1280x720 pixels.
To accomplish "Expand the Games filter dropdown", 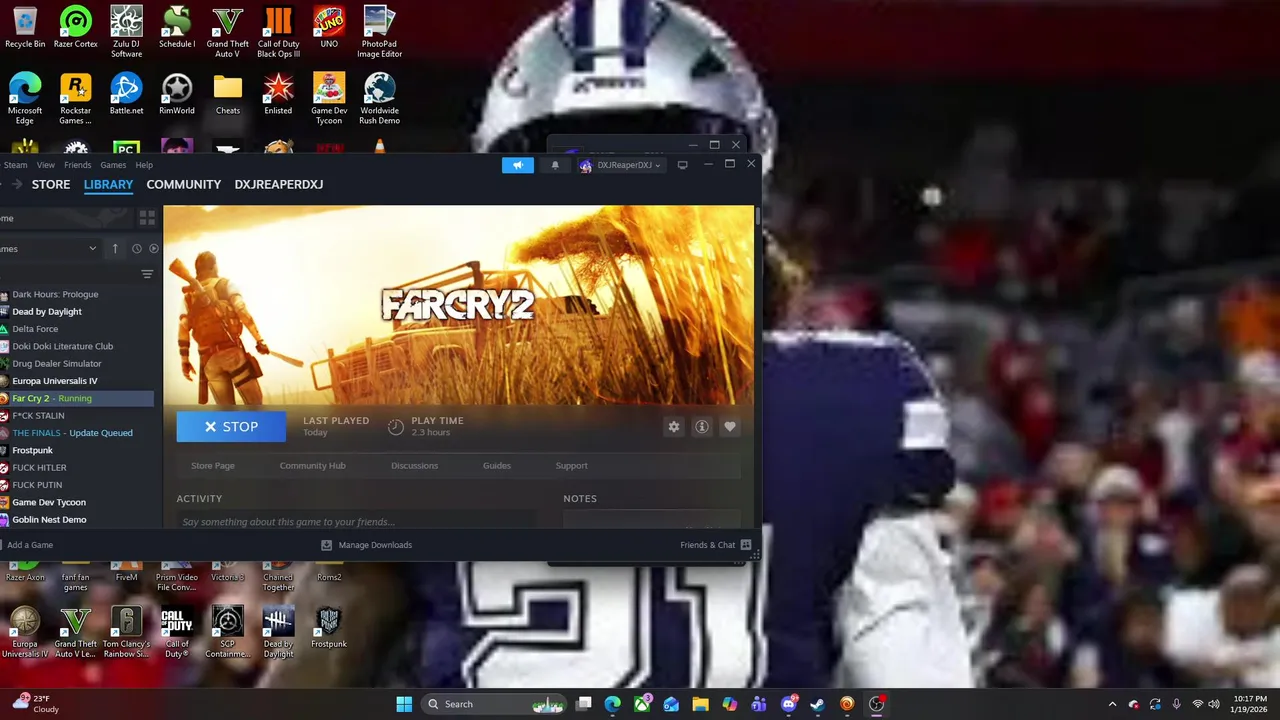I will click(x=50, y=248).
